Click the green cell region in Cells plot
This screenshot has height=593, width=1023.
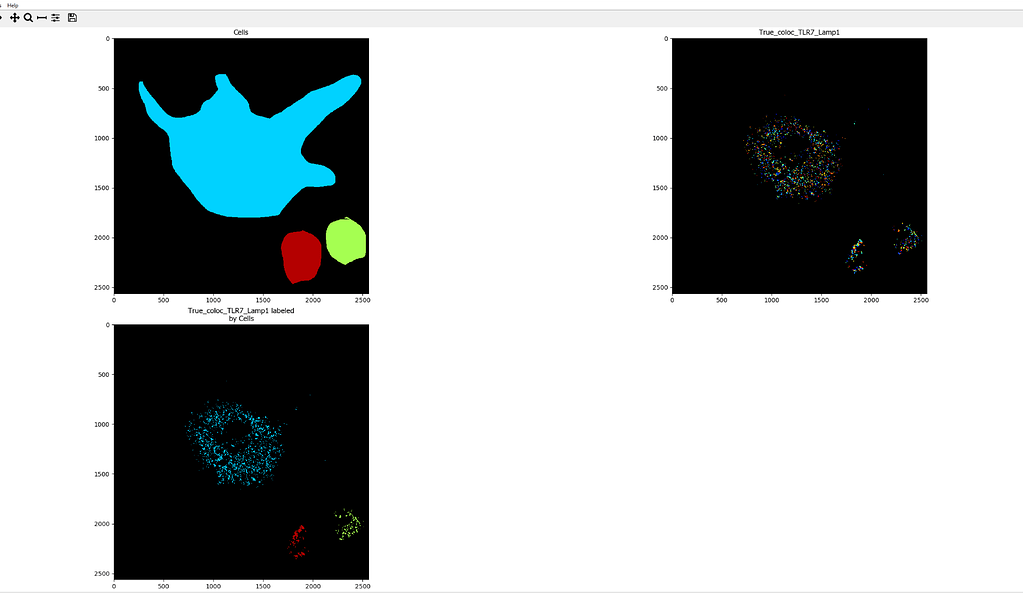[x=344, y=238]
